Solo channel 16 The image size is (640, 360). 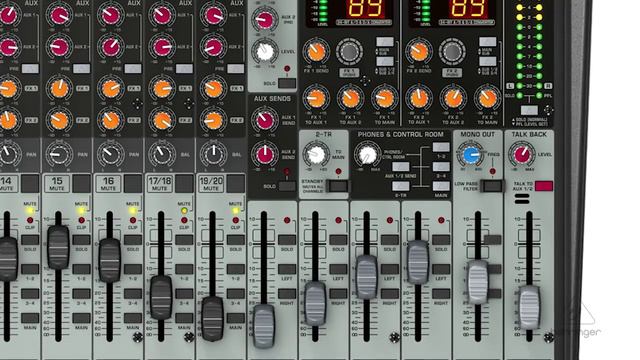coord(133,240)
